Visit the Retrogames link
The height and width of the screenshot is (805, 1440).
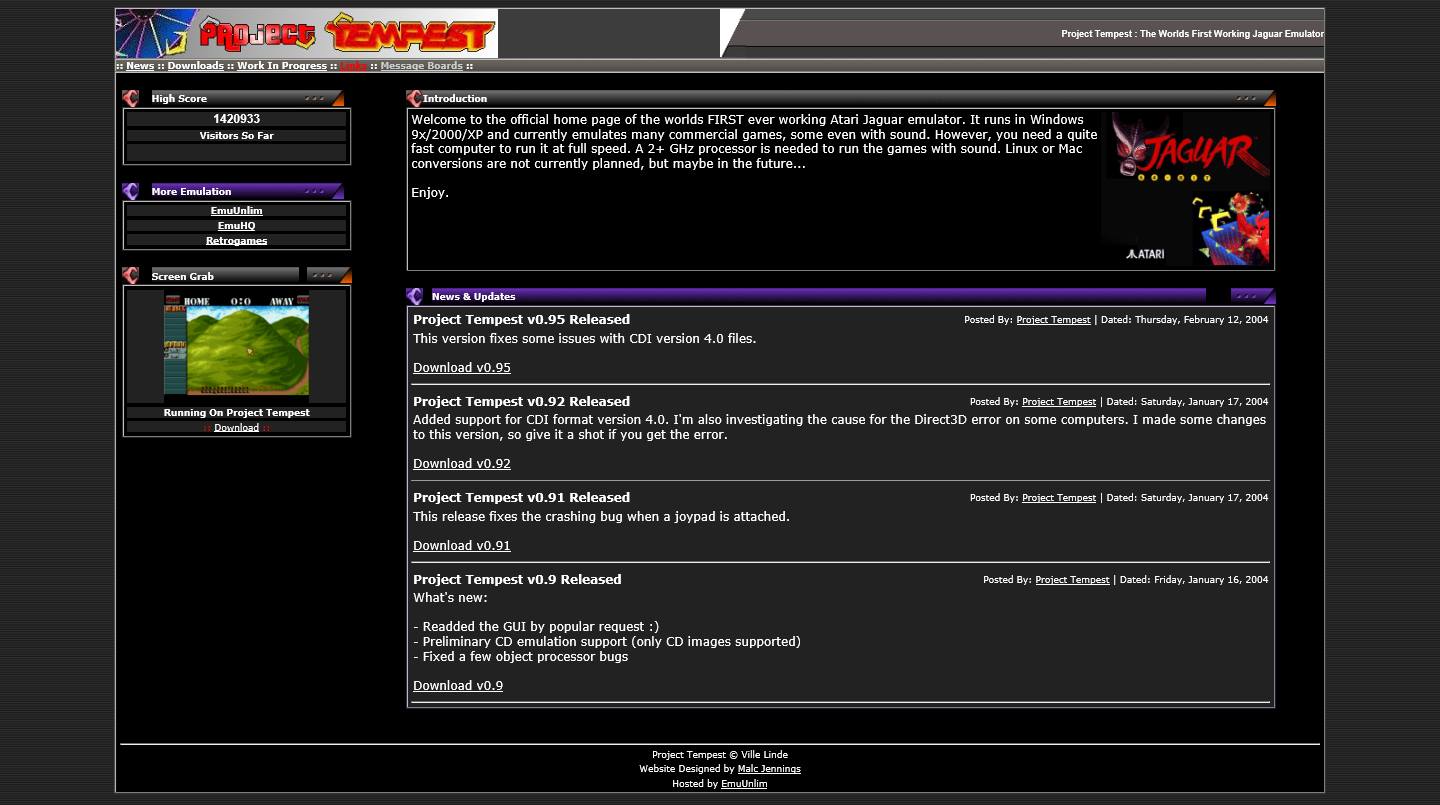(x=236, y=241)
